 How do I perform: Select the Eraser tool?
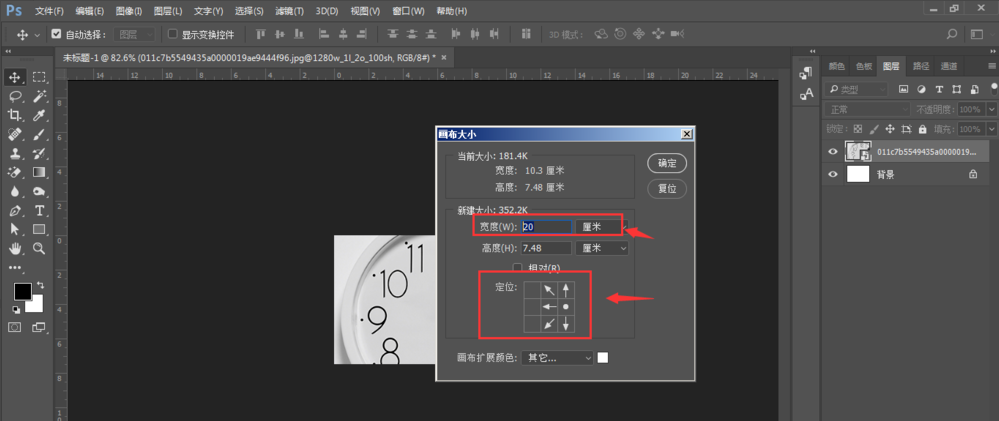click(14, 172)
